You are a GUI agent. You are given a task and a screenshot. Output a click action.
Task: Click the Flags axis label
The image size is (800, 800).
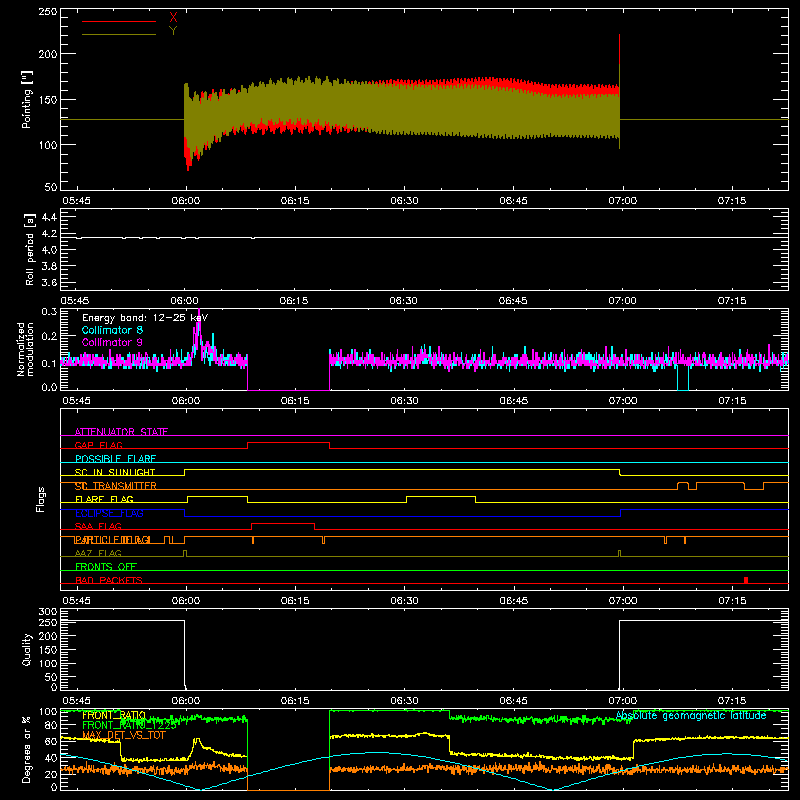point(41,499)
